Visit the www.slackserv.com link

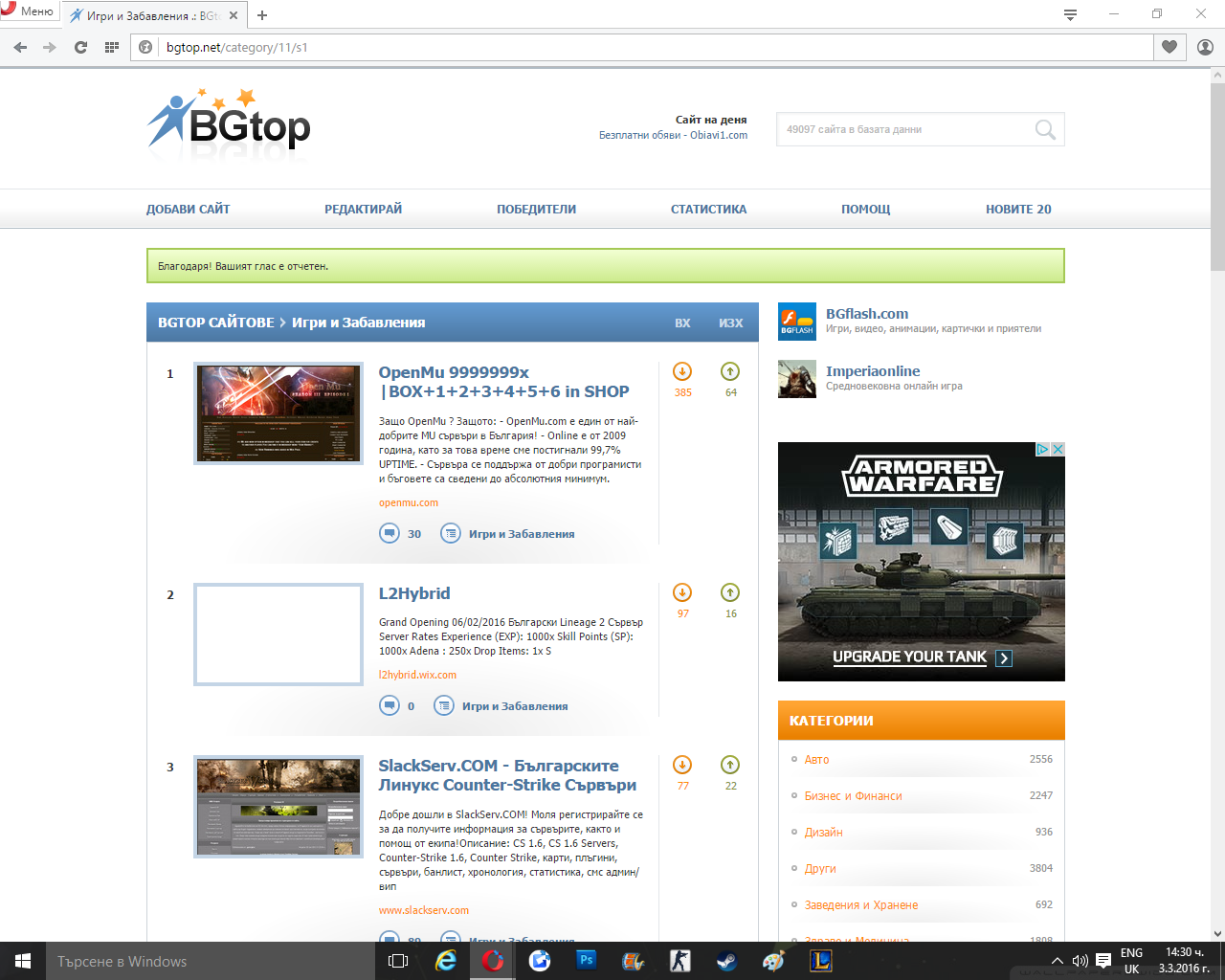tap(423, 910)
